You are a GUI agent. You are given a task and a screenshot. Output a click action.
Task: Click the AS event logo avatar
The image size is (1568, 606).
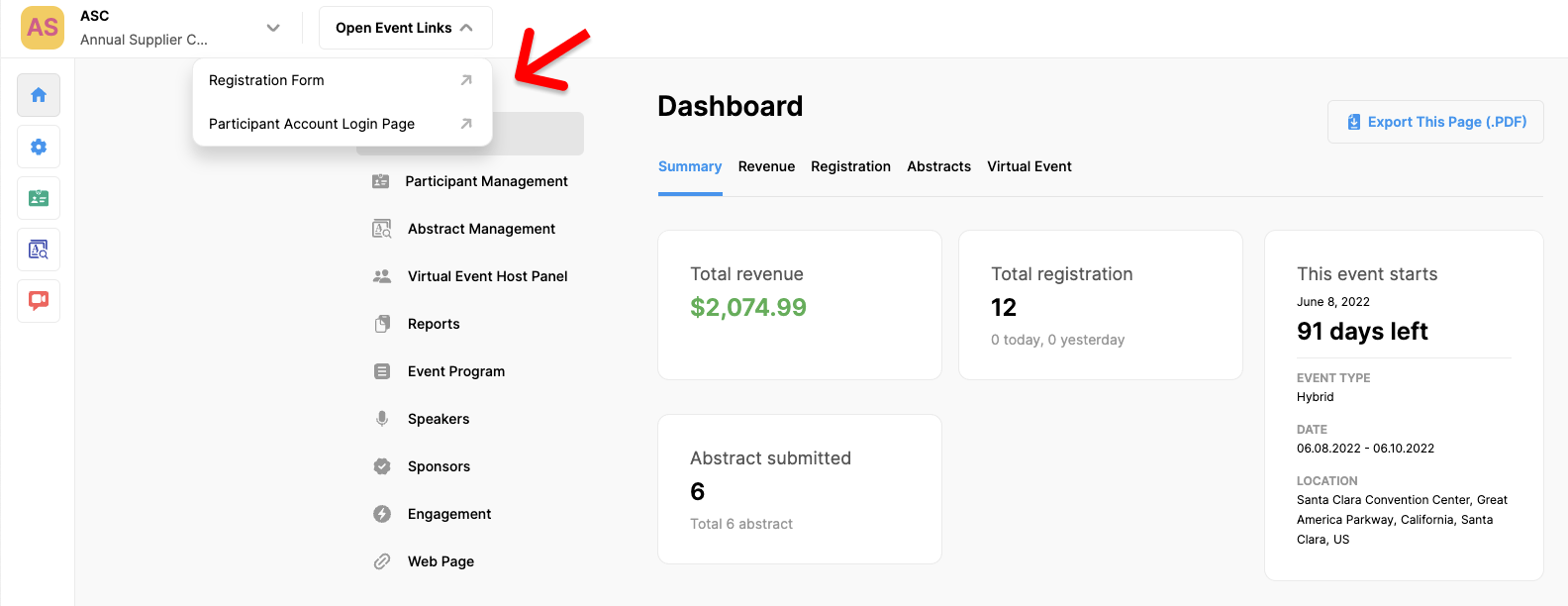(x=43, y=28)
